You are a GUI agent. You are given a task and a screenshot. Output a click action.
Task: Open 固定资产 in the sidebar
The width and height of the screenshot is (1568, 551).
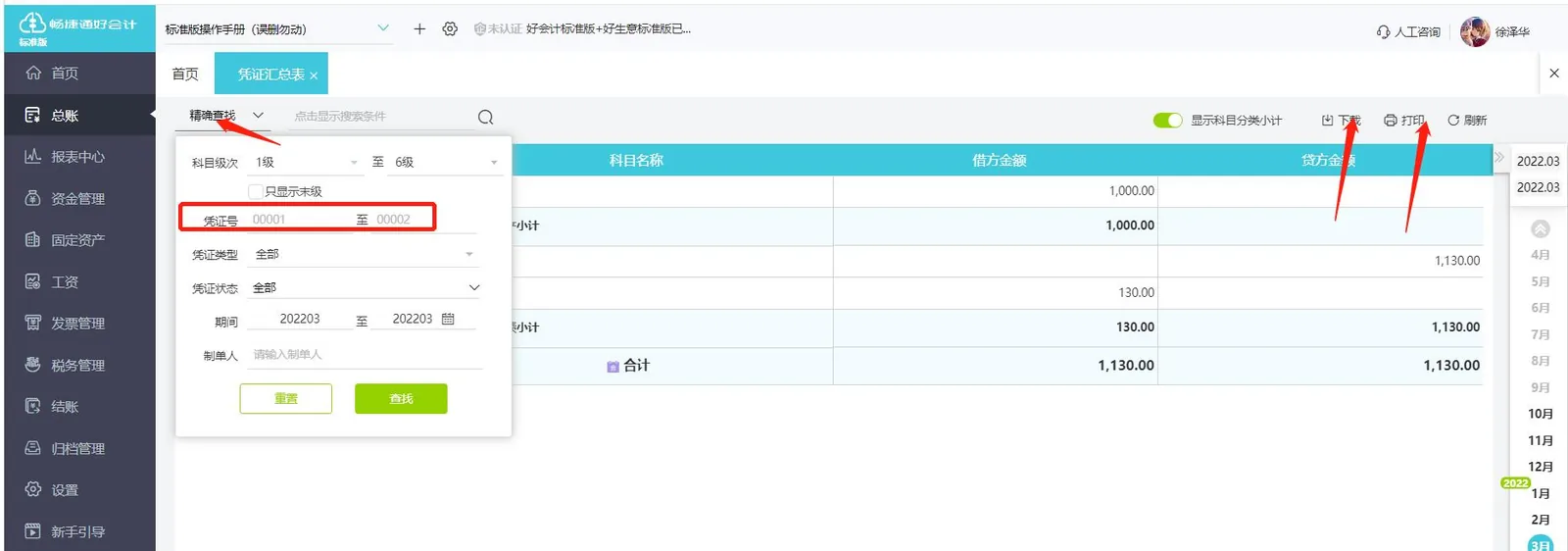[x=79, y=239]
